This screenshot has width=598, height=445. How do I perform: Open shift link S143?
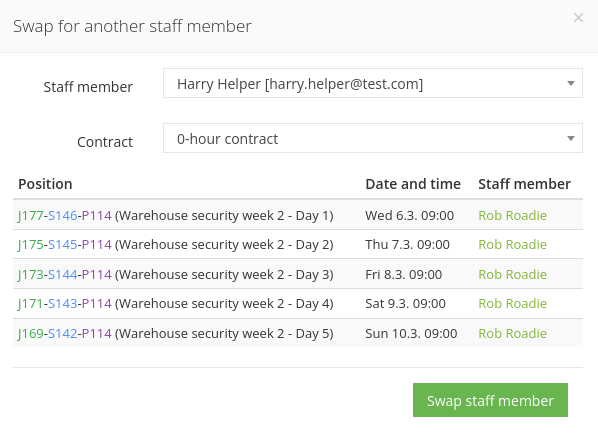pyautogui.click(x=63, y=304)
